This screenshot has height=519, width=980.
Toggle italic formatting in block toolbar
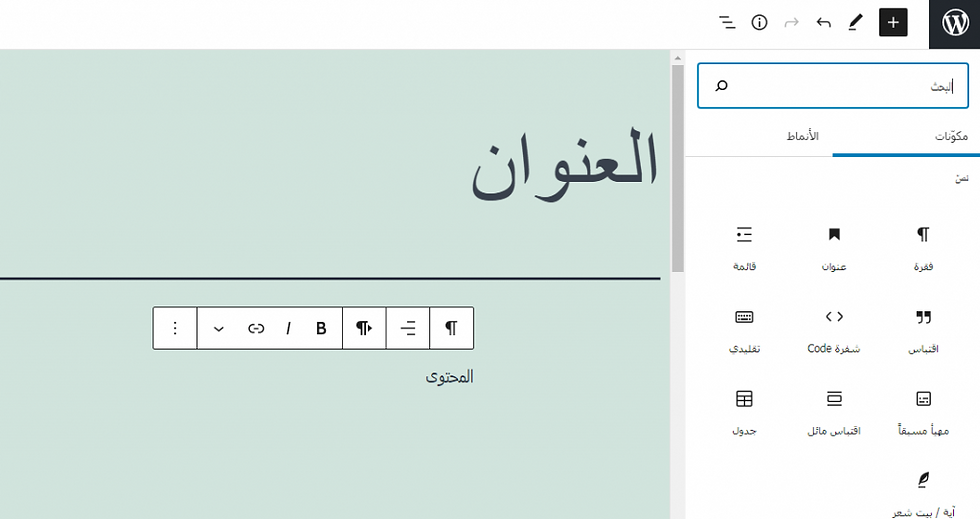tap(289, 328)
